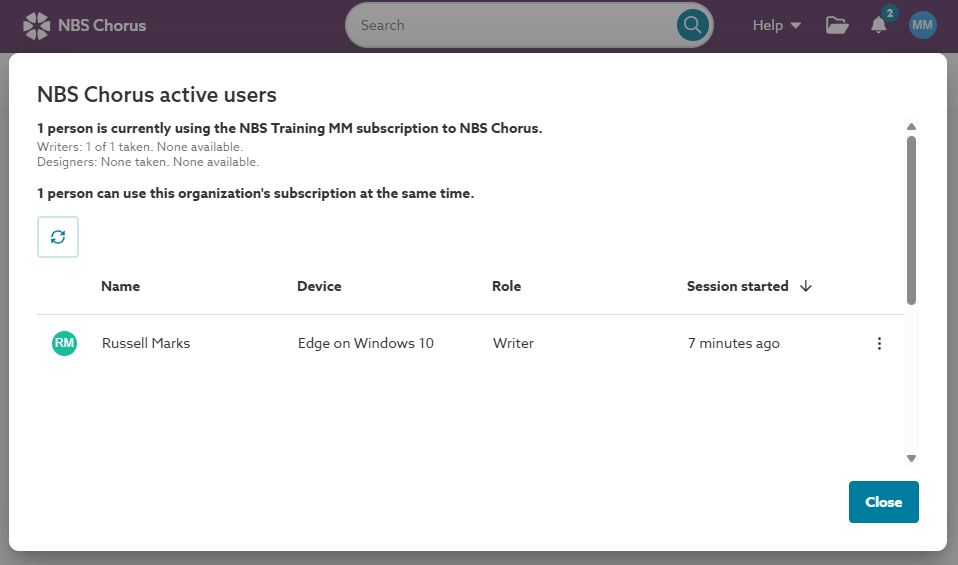Click the Designers availability text line
The height and width of the screenshot is (565, 958).
(148, 162)
